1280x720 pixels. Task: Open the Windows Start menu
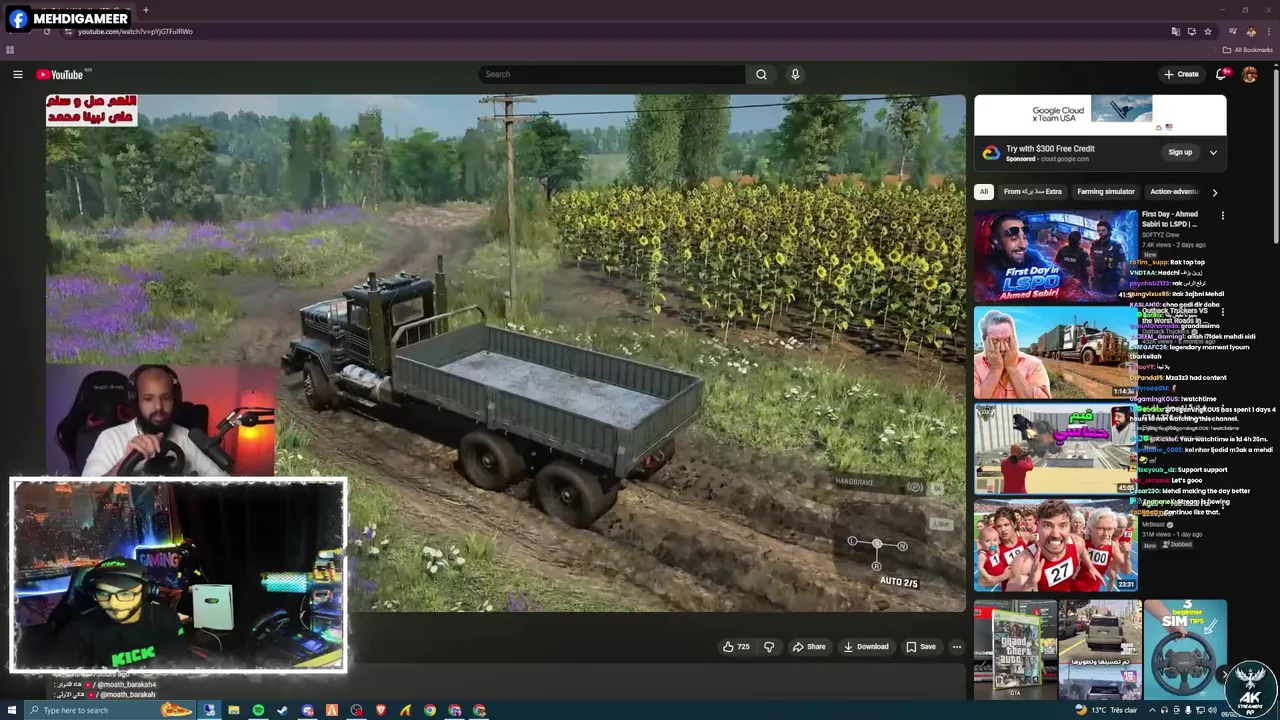[12, 710]
